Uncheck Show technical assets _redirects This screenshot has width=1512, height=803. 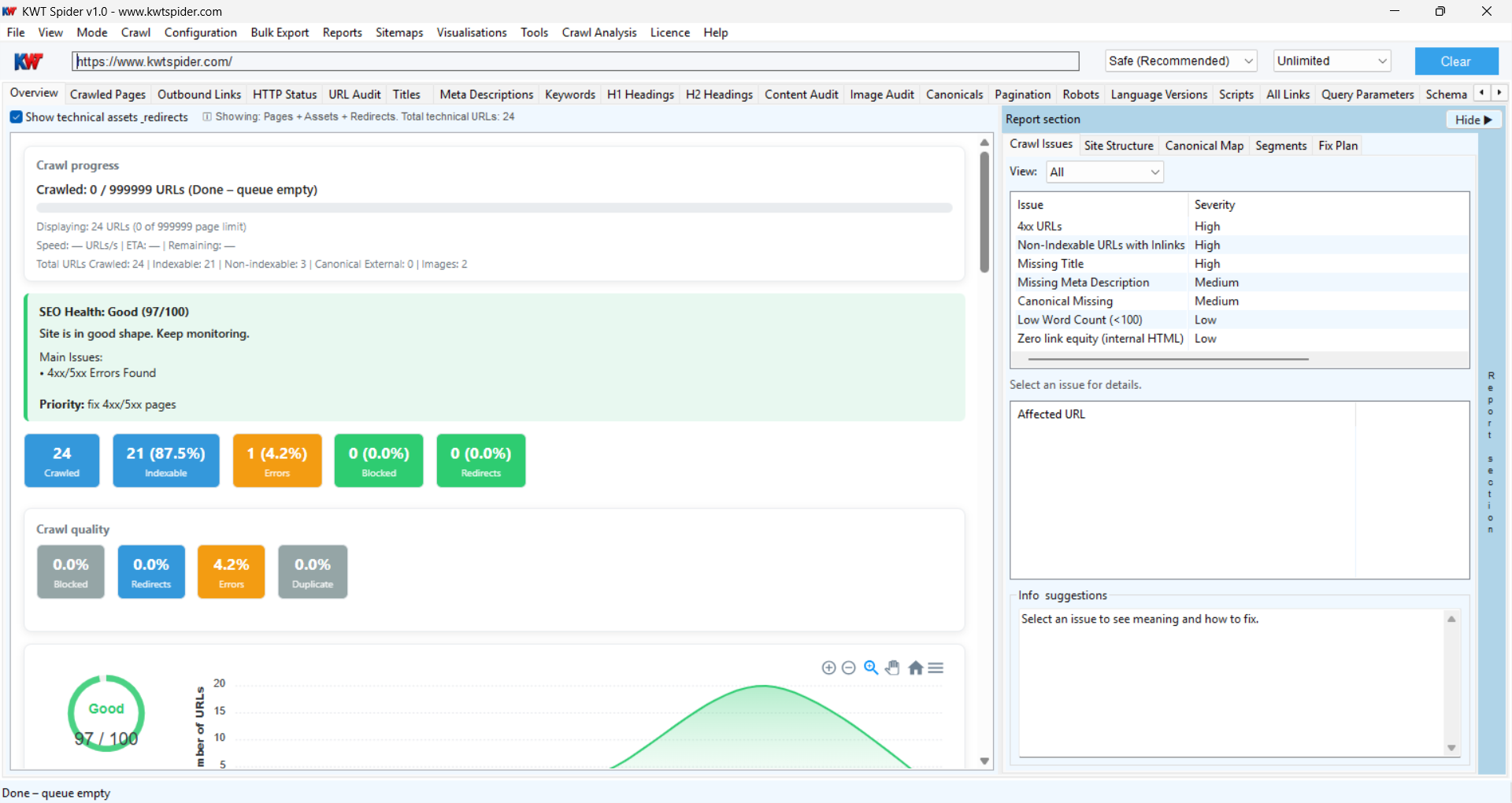pos(16,117)
